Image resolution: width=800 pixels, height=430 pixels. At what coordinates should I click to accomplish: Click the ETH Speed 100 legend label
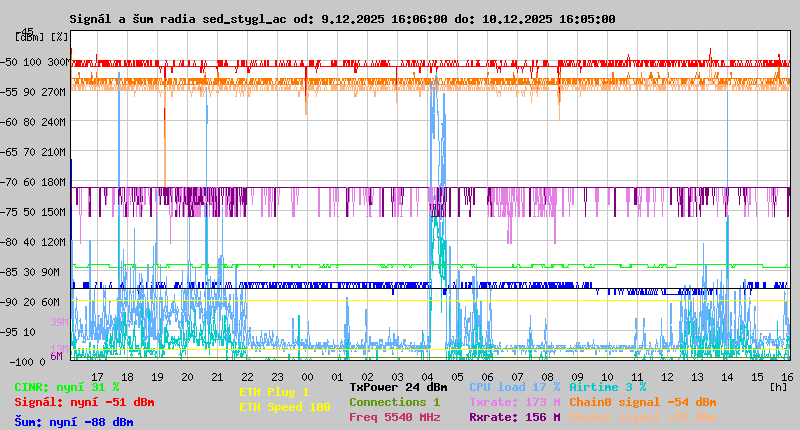coord(284,408)
